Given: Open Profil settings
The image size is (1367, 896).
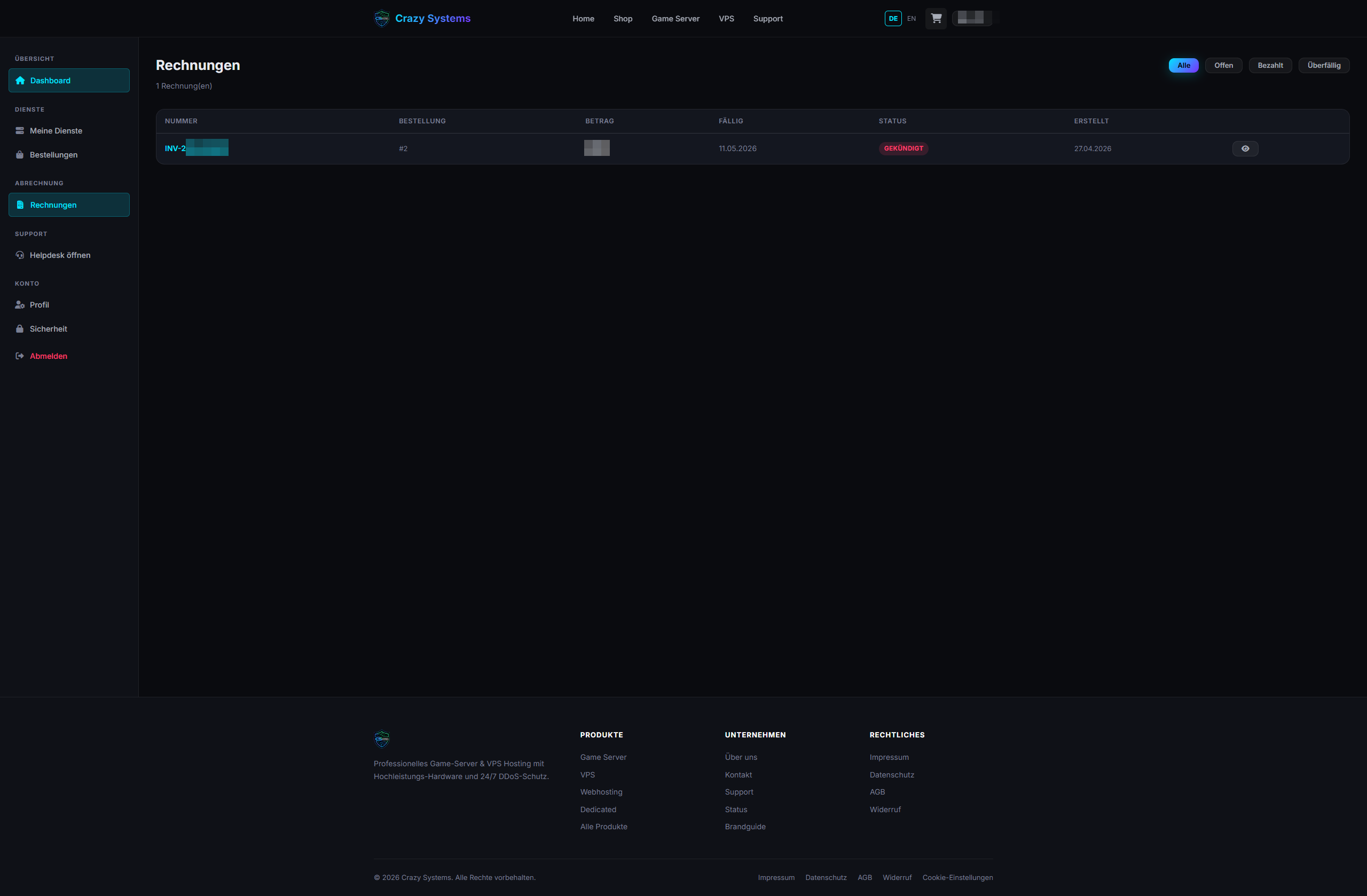Looking at the screenshot, I should (69, 305).
